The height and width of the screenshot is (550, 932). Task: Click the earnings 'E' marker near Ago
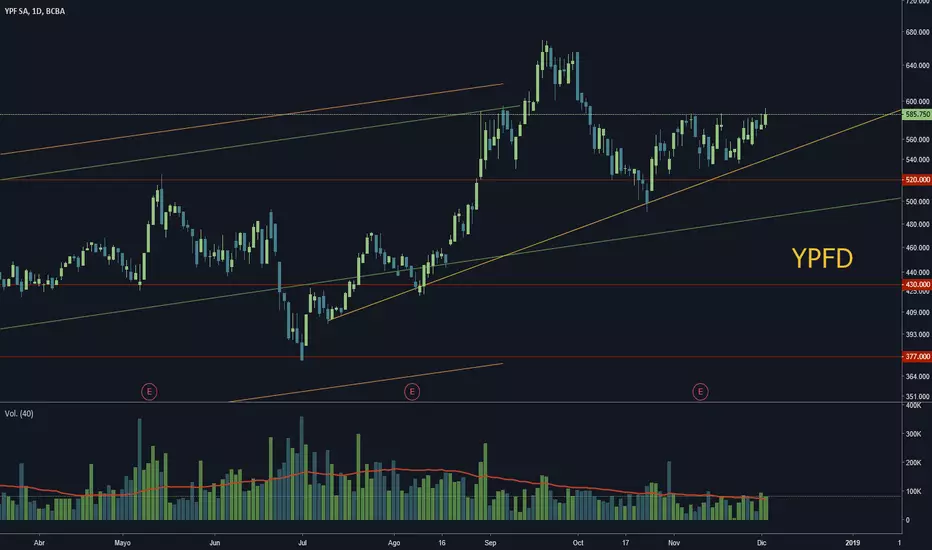tap(412, 392)
